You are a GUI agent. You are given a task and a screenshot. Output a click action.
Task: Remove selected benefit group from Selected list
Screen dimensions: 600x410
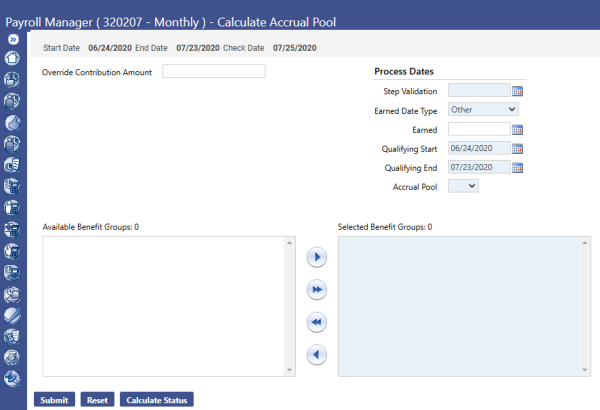pos(317,354)
